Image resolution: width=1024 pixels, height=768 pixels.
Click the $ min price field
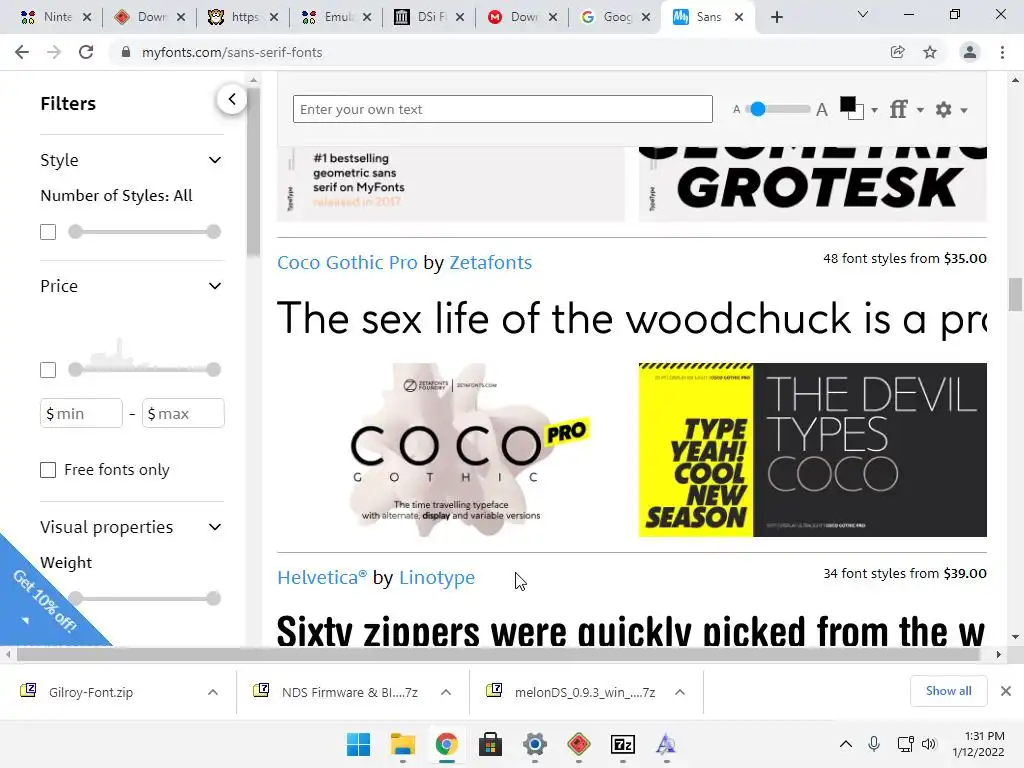click(x=81, y=413)
